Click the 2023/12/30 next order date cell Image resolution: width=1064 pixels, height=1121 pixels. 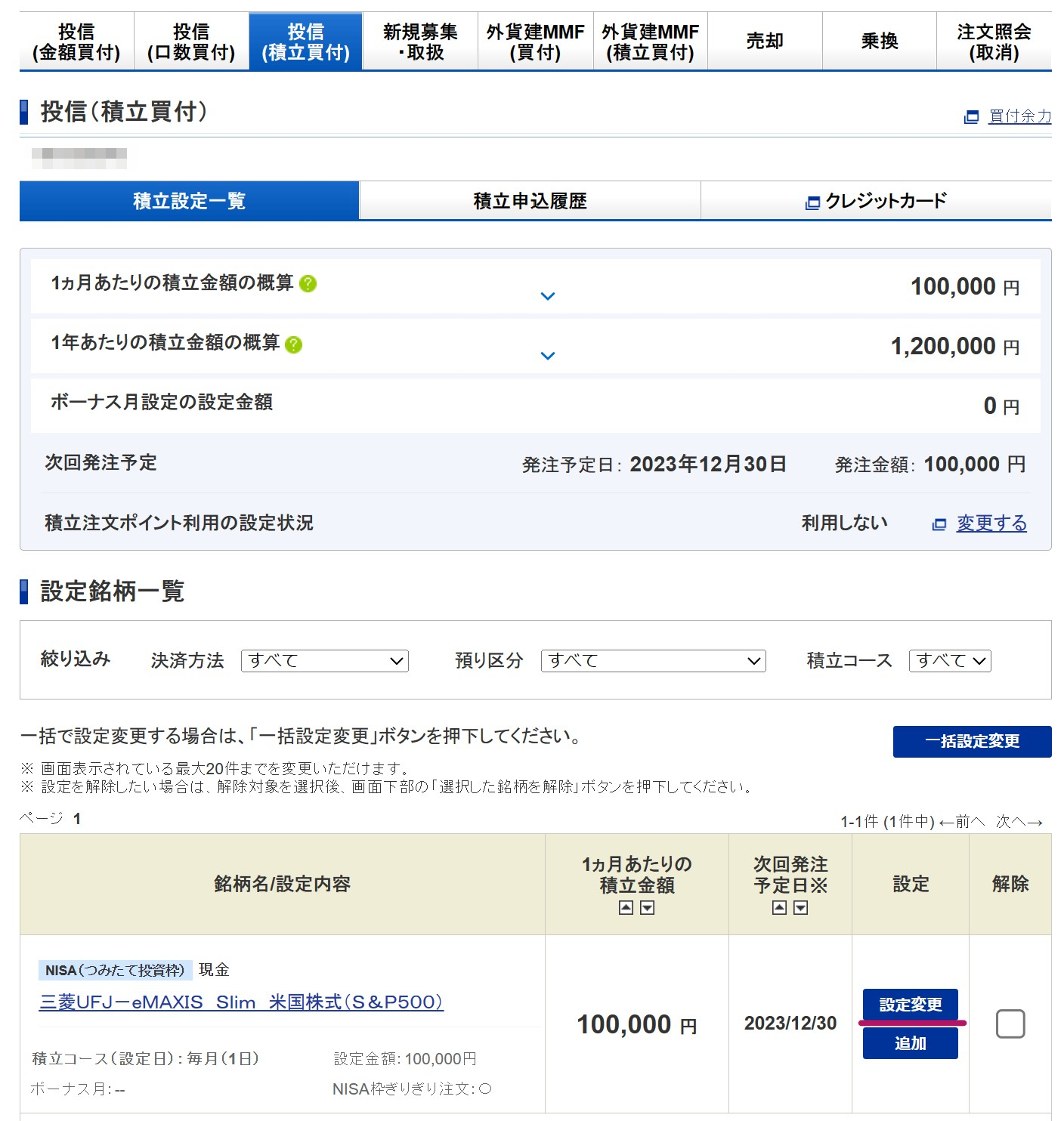790,1024
